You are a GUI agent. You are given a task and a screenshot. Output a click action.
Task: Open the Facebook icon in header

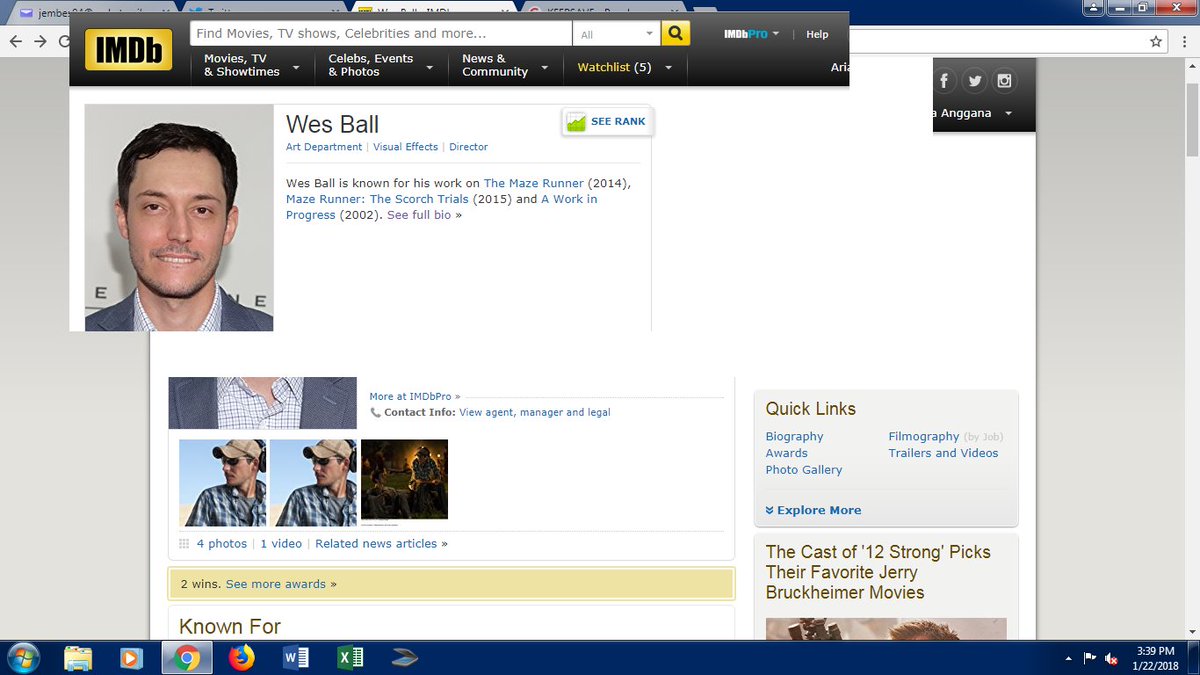943,82
